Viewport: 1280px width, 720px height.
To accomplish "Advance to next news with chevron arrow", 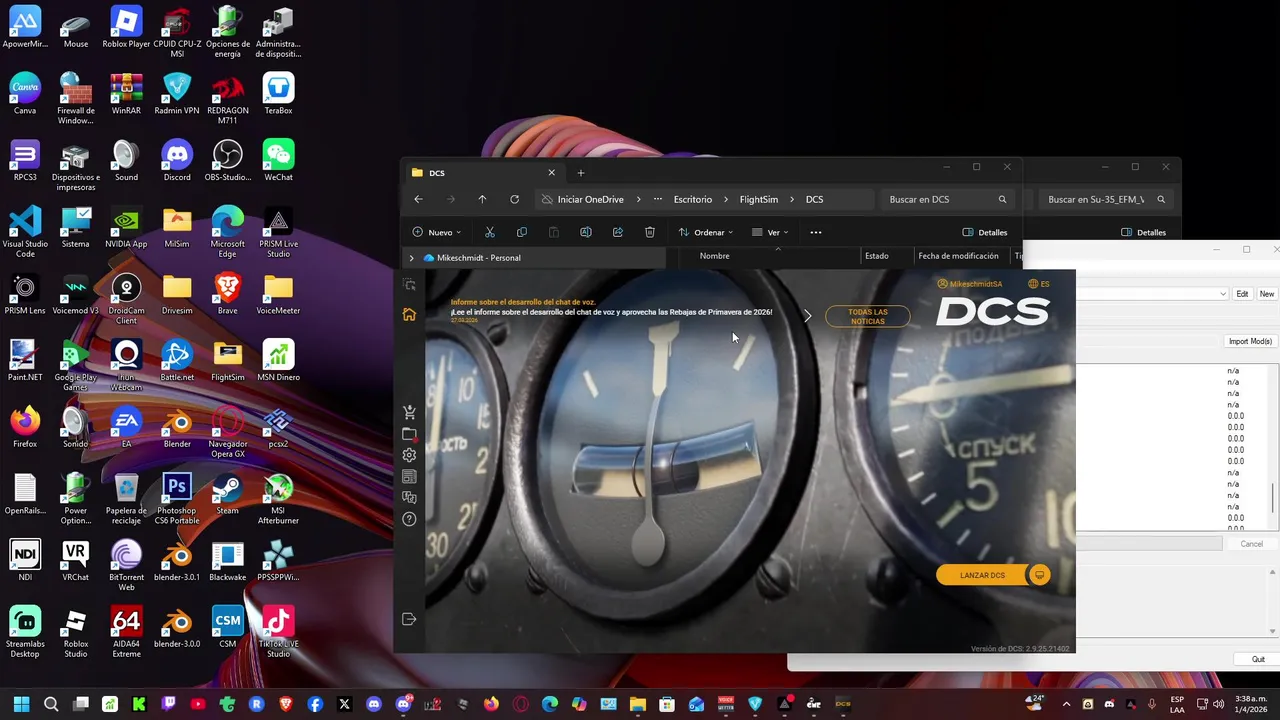I will tap(807, 316).
